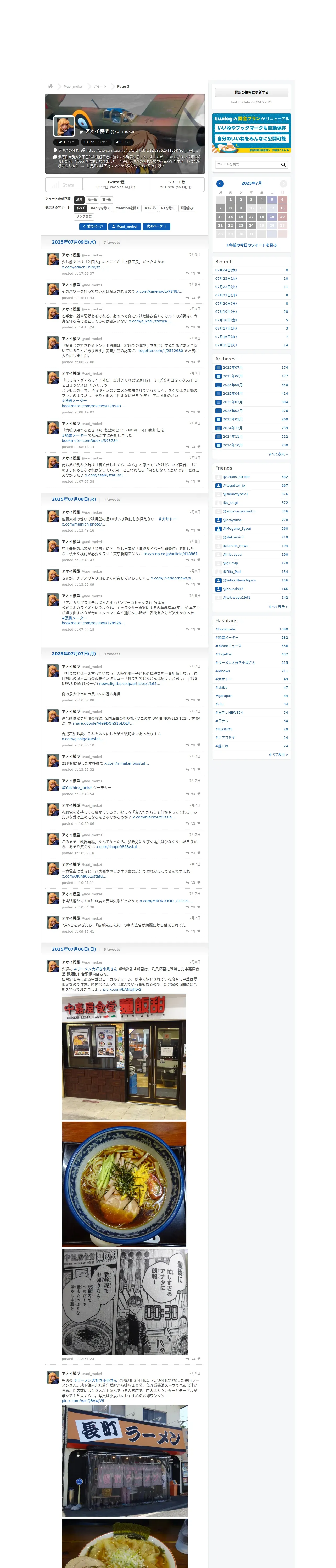Image resolution: width=336 pixels, height=1568 pixels.
Task: Like the tweet posted at 08:19:03
Action: [x=199, y=412]
